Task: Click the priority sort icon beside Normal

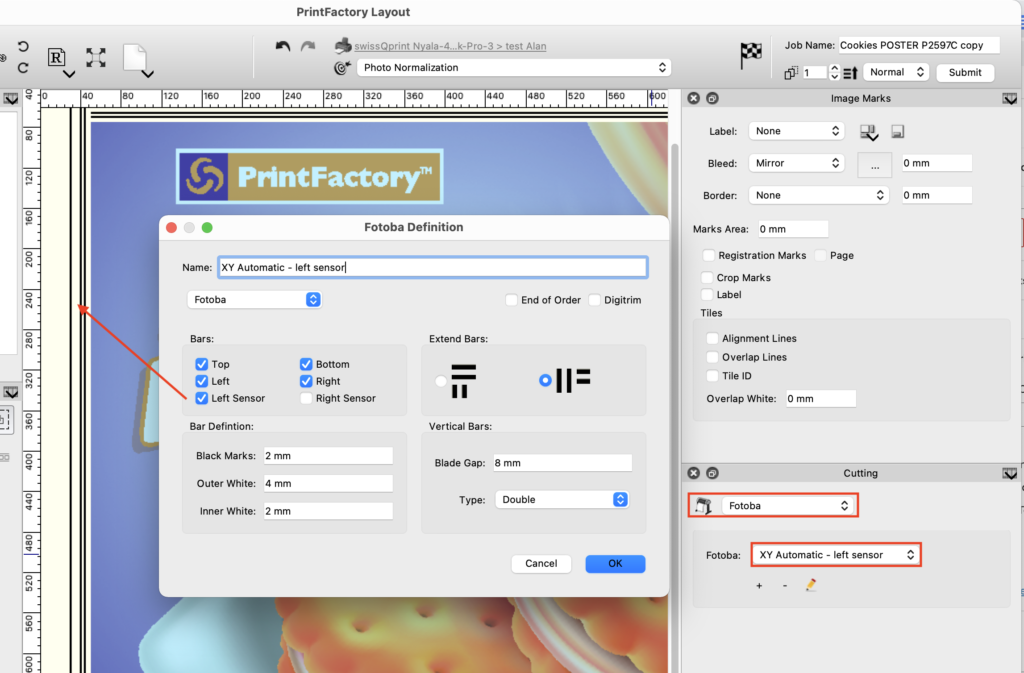Action: point(850,72)
